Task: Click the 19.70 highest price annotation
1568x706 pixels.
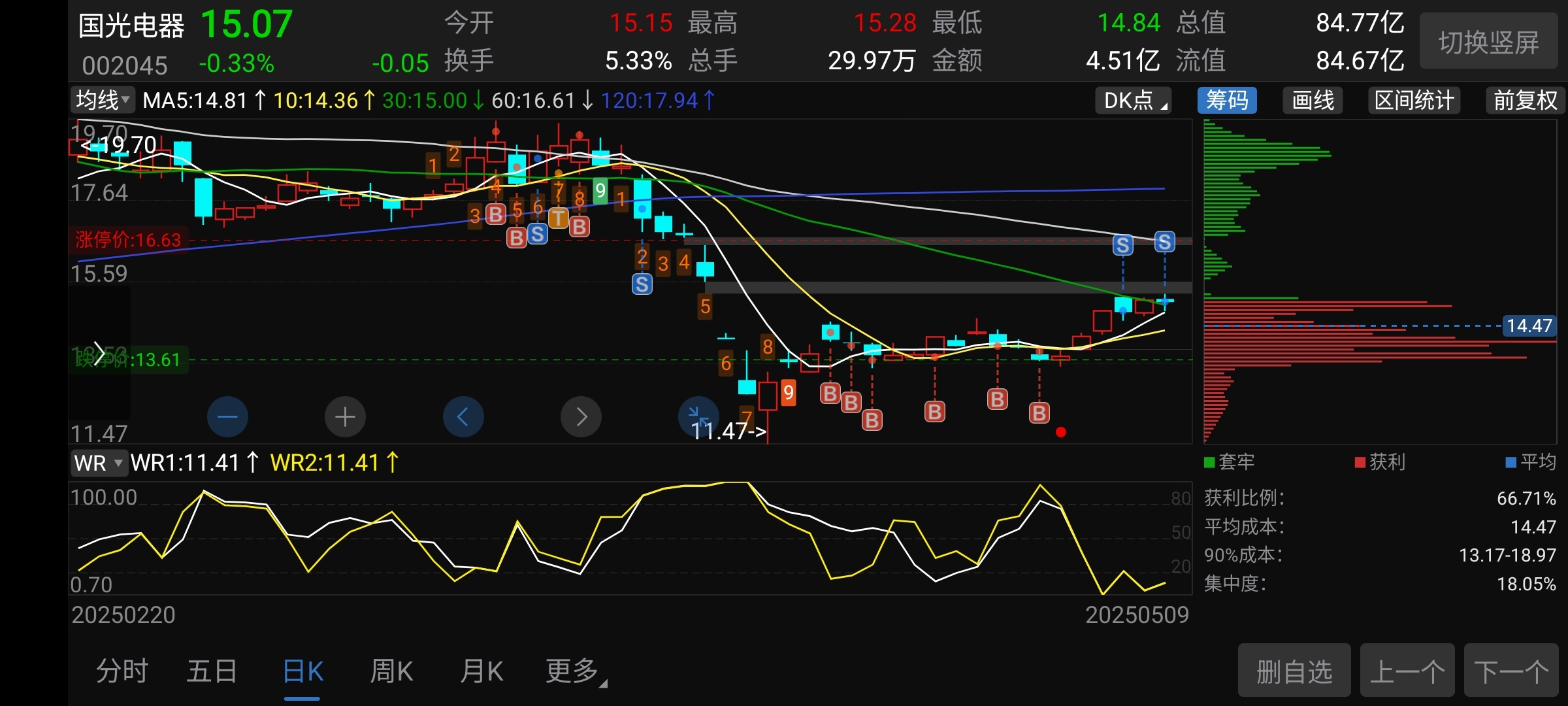Action: pyautogui.click(x=119, y=144)
